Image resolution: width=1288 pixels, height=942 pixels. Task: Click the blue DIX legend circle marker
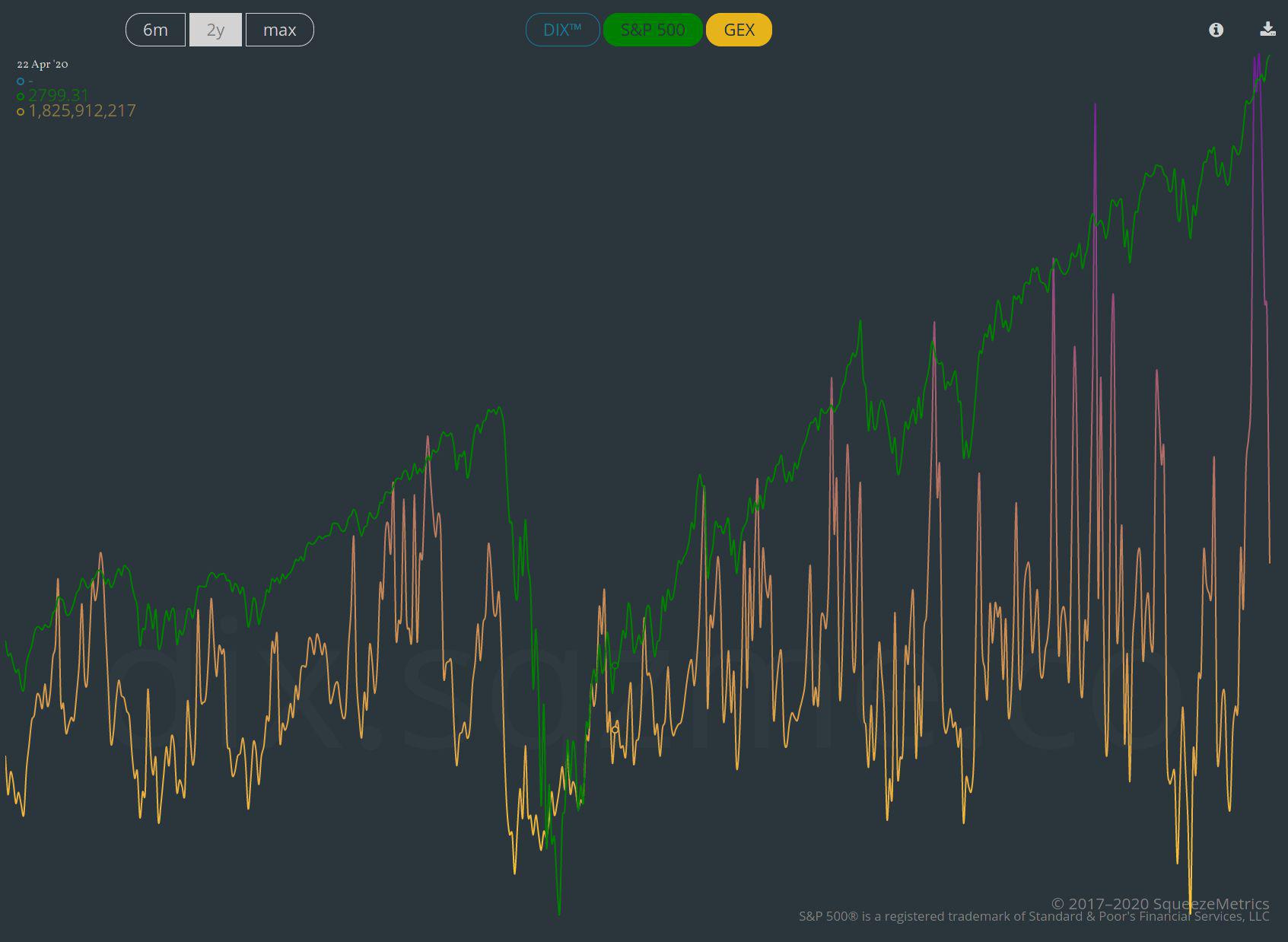coord(21,81)
